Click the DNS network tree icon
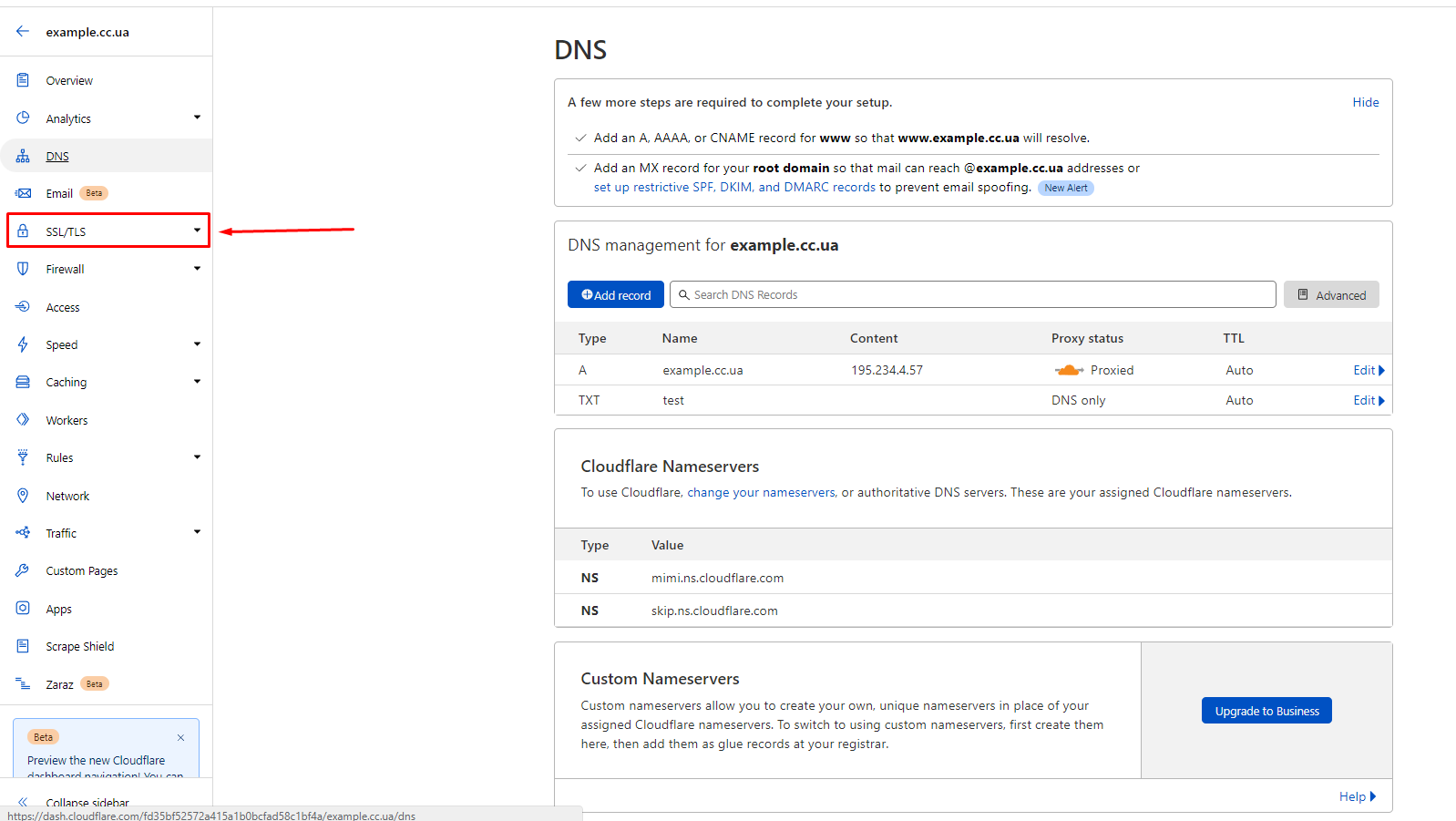The width and height of the screenshot is (1456, 821). coord(23,156)
